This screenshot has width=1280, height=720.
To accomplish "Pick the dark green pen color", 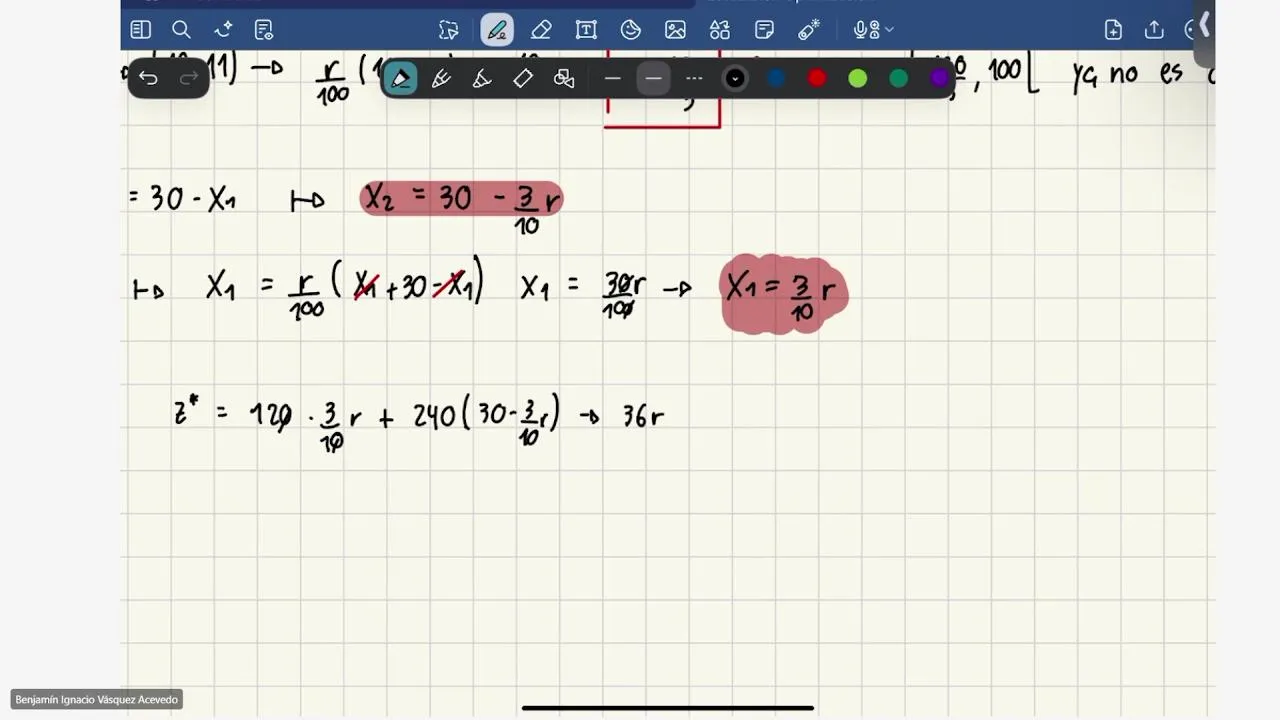I will click(899, 78).
